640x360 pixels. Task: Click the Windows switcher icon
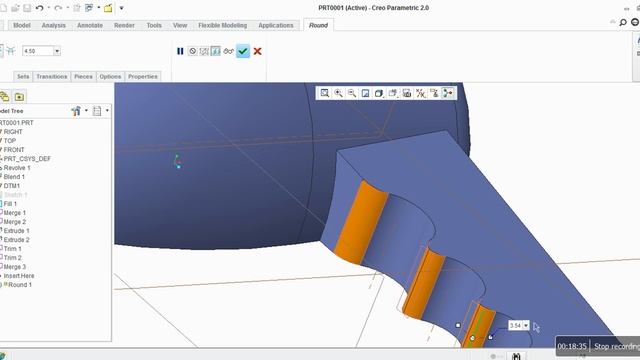[89, 8]
